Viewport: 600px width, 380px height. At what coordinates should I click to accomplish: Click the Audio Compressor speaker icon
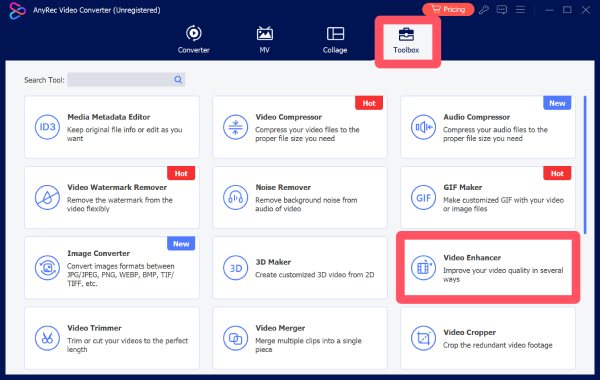point(423,127)
